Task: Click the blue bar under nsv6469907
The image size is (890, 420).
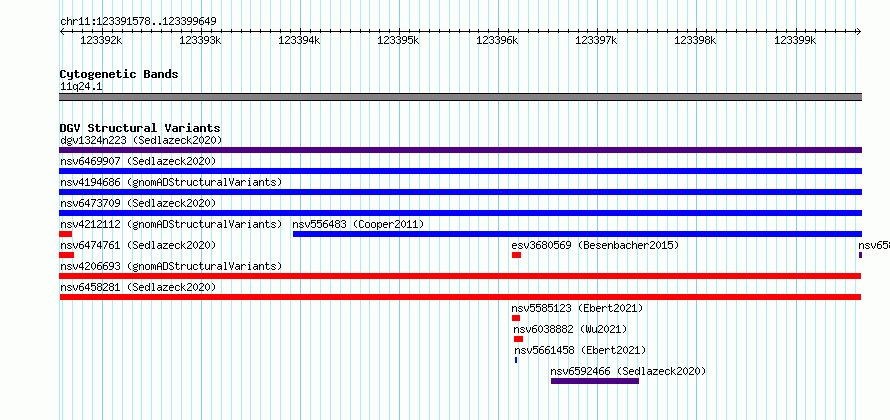Action: click(460, 171)
